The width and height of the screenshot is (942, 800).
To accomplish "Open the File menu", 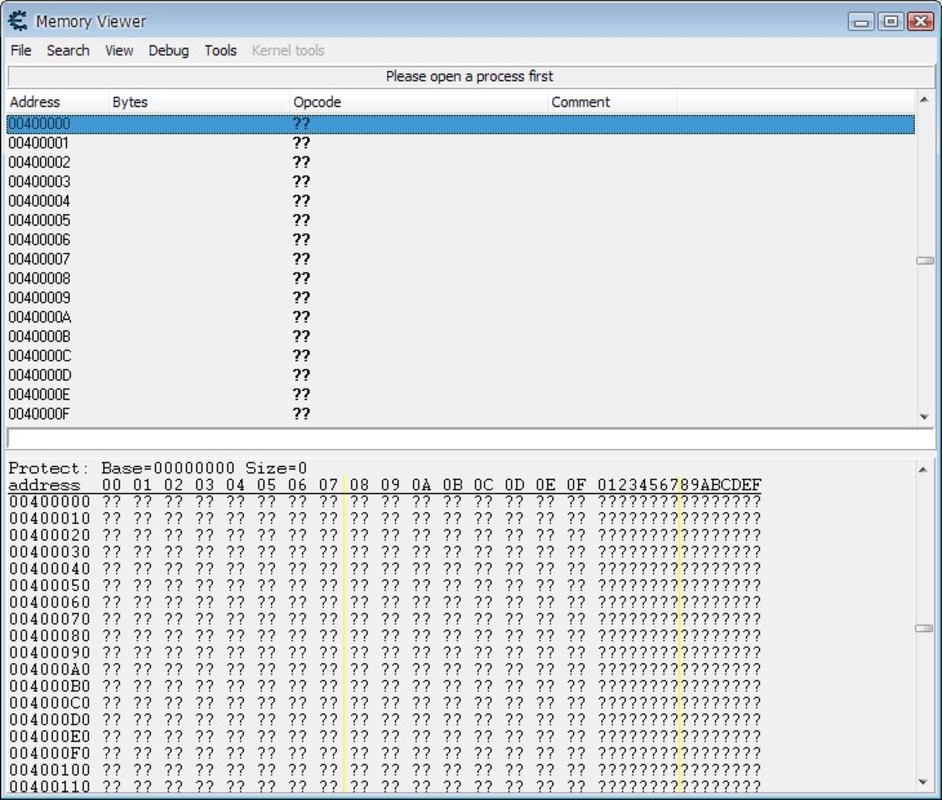I will click(19, 50).
